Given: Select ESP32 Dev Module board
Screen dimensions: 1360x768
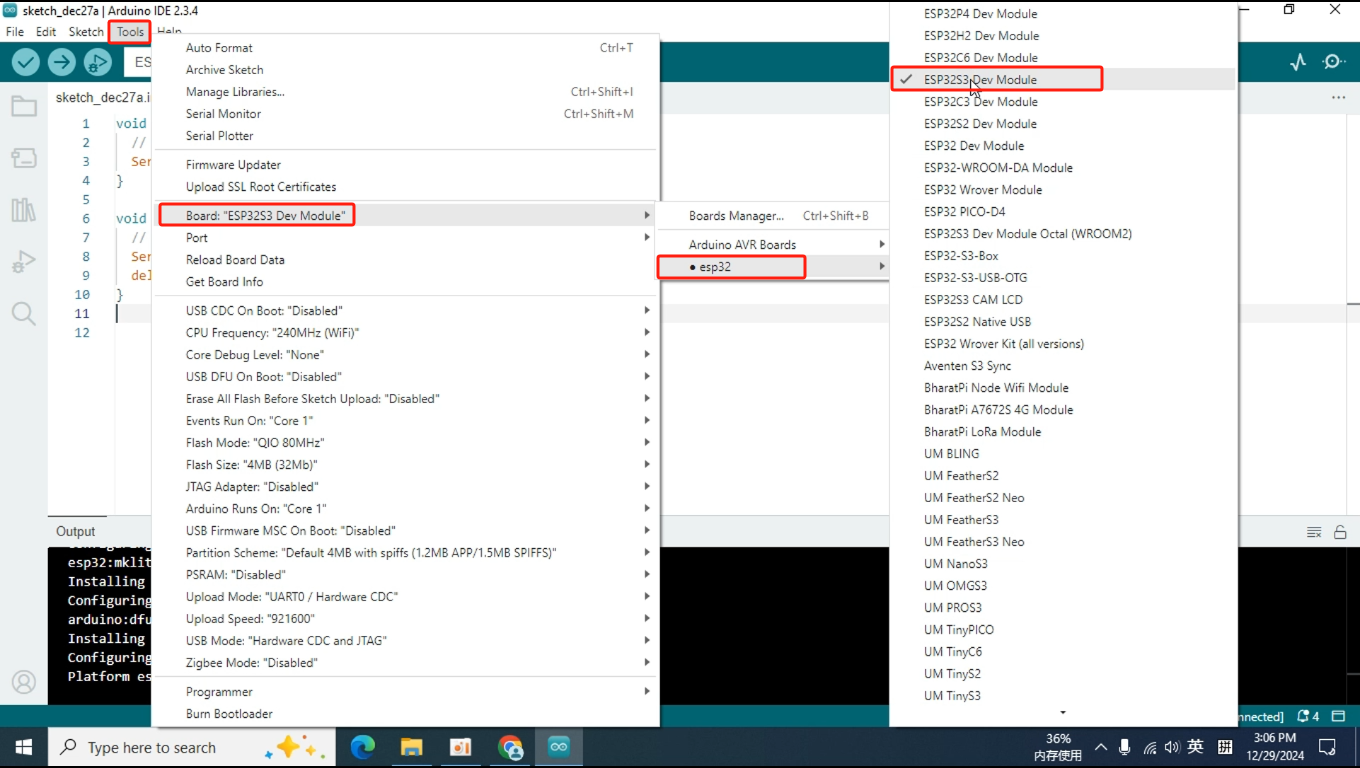Looking at the screenshot, I should (1062, 146).
